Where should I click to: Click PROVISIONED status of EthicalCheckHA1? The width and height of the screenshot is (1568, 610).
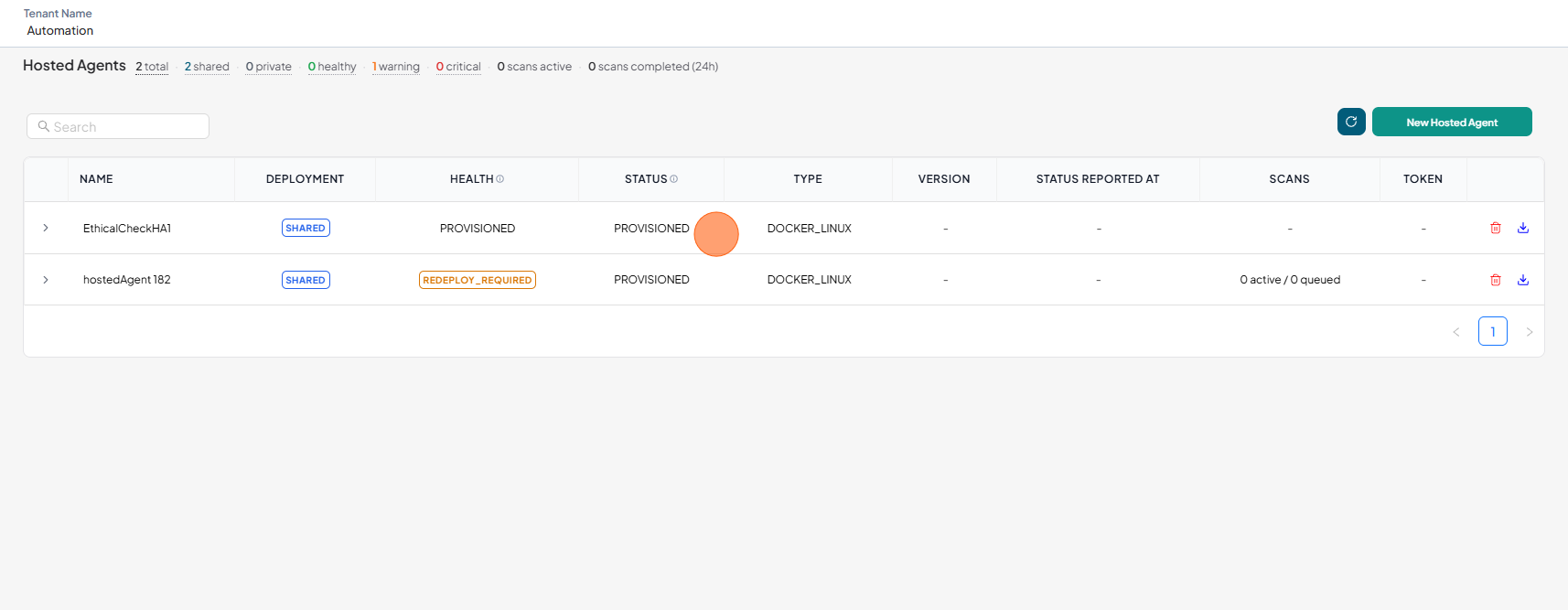[651, 229]
